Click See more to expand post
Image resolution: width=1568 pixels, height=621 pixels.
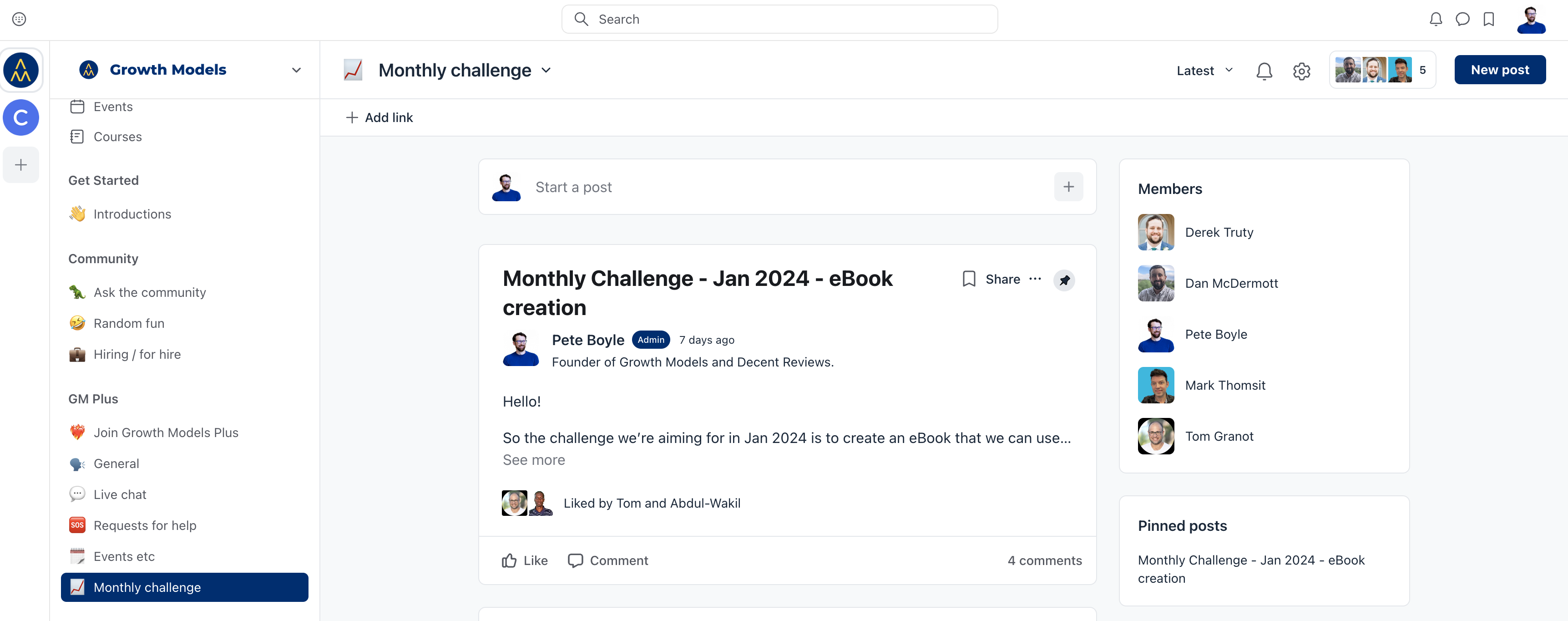(534, 460)
